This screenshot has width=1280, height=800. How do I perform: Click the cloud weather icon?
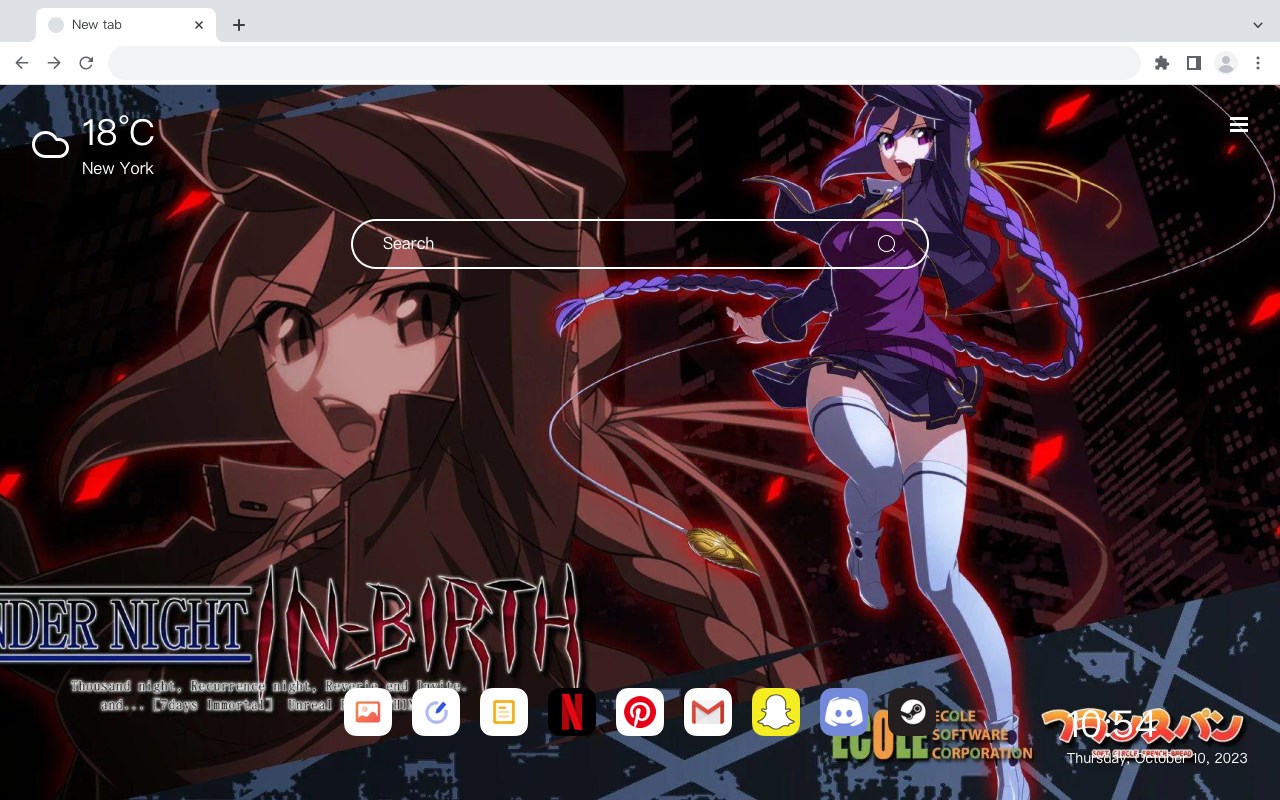click(50, 145)
